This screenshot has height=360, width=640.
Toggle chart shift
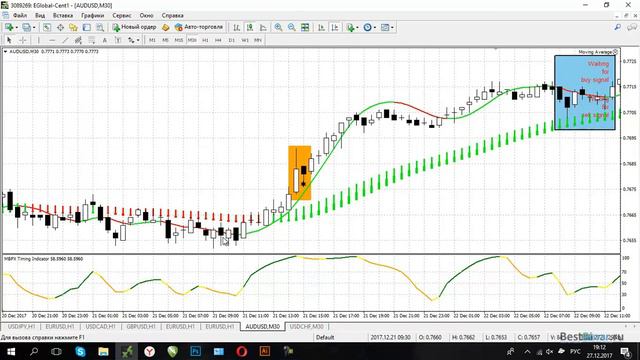(x=335, y=27)
